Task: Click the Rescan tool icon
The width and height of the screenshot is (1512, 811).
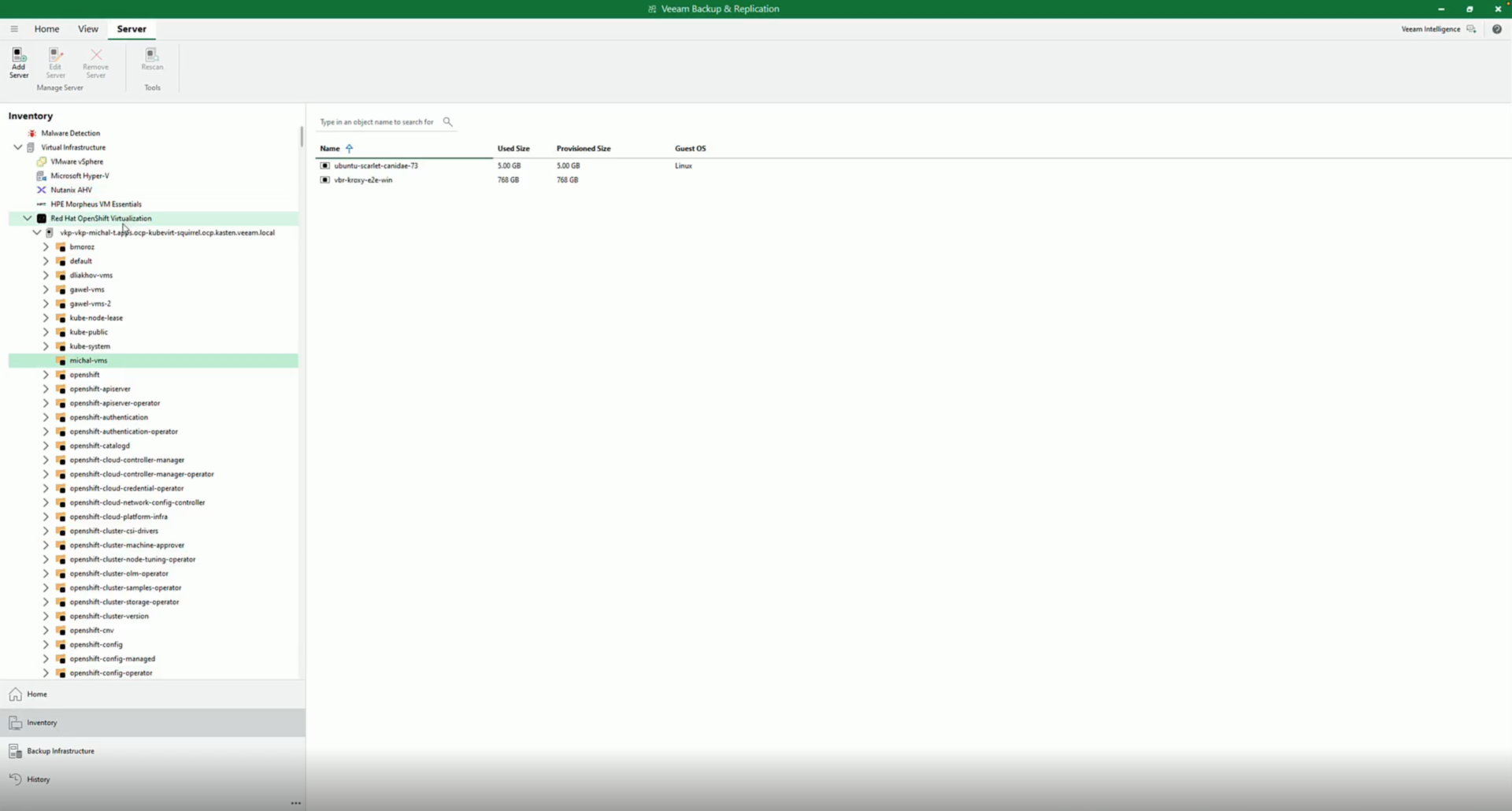Action: tap(152, 59)
